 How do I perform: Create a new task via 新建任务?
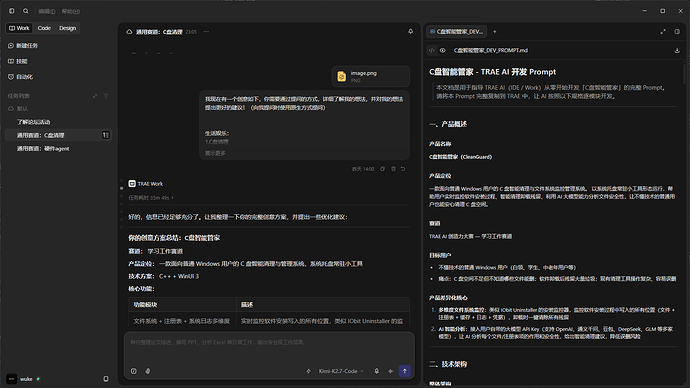coord(23,46)
